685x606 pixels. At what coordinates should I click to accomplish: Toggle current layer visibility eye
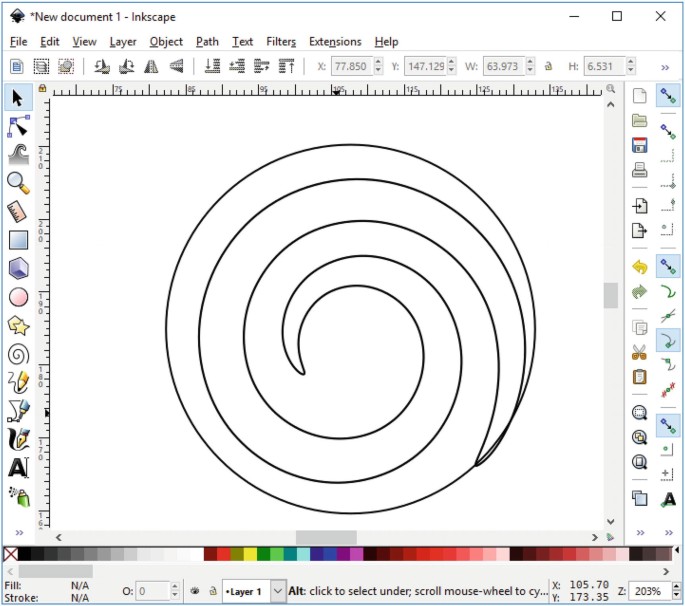point(196,591)
